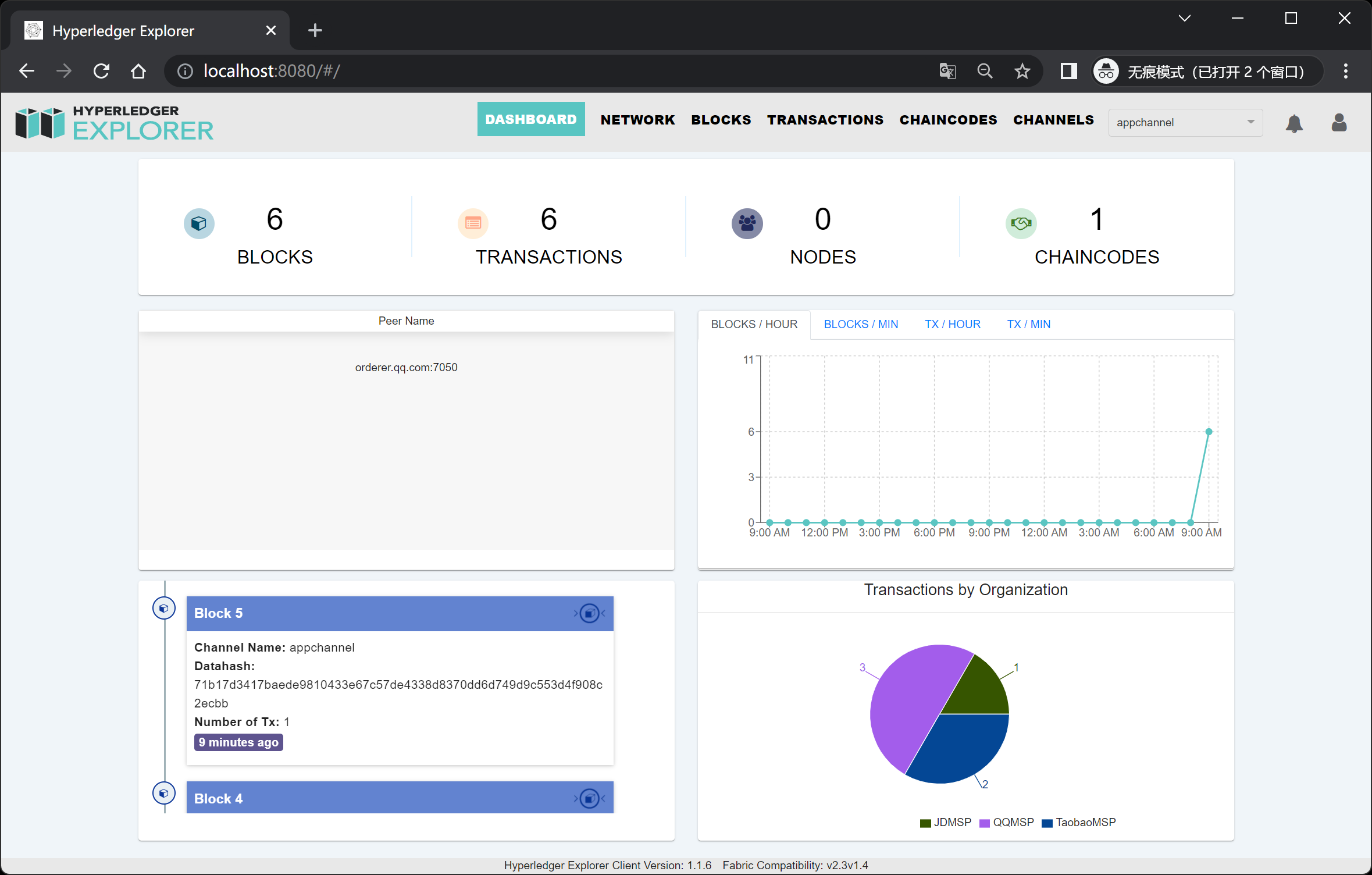Click the 0 NODES count label
Image resolution: width=1372 pixels, height=875 pixels.
pos(822,236)
